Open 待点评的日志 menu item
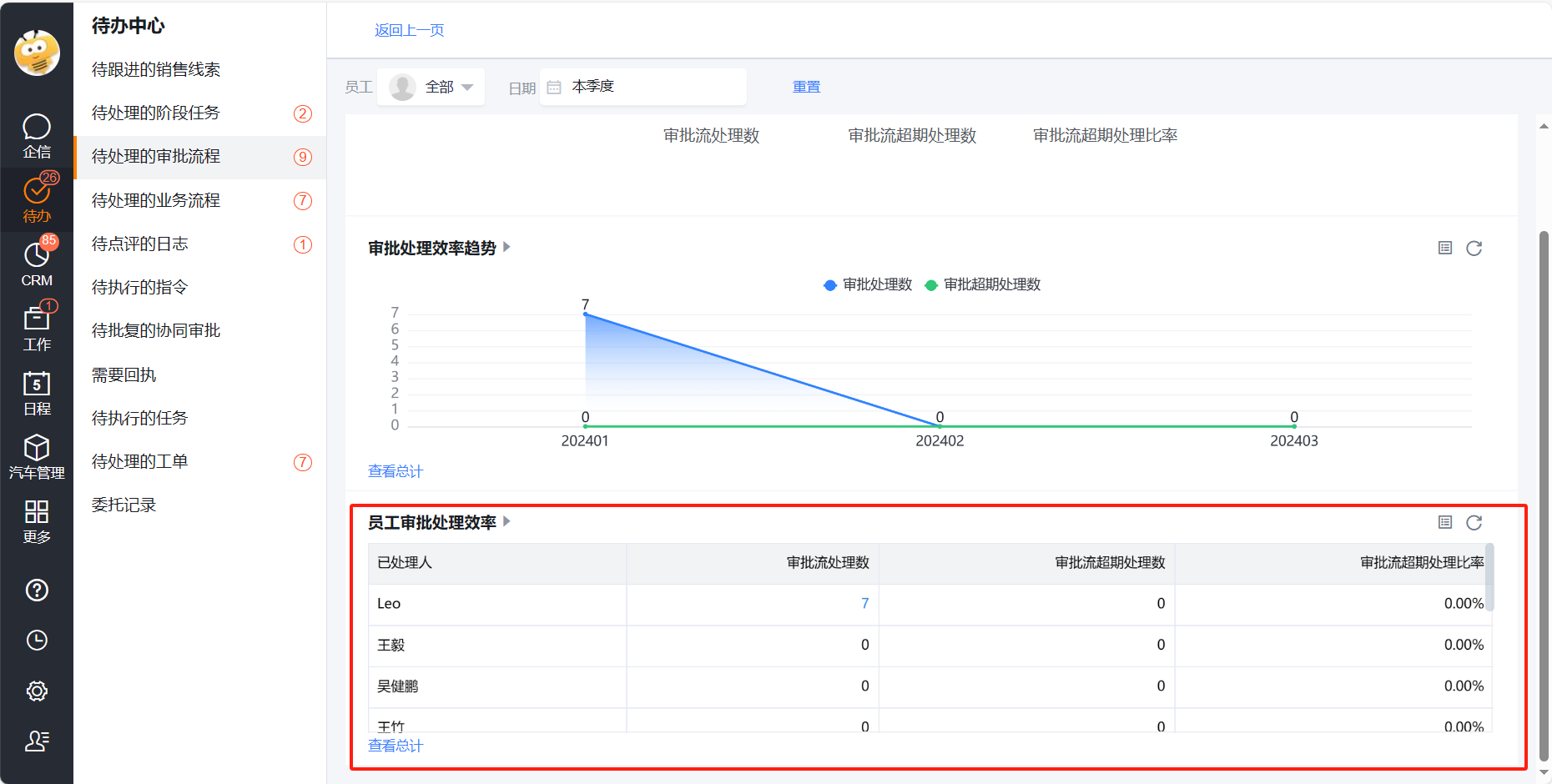The height and width of the screenshot is (784, 1552). (200, 244)
